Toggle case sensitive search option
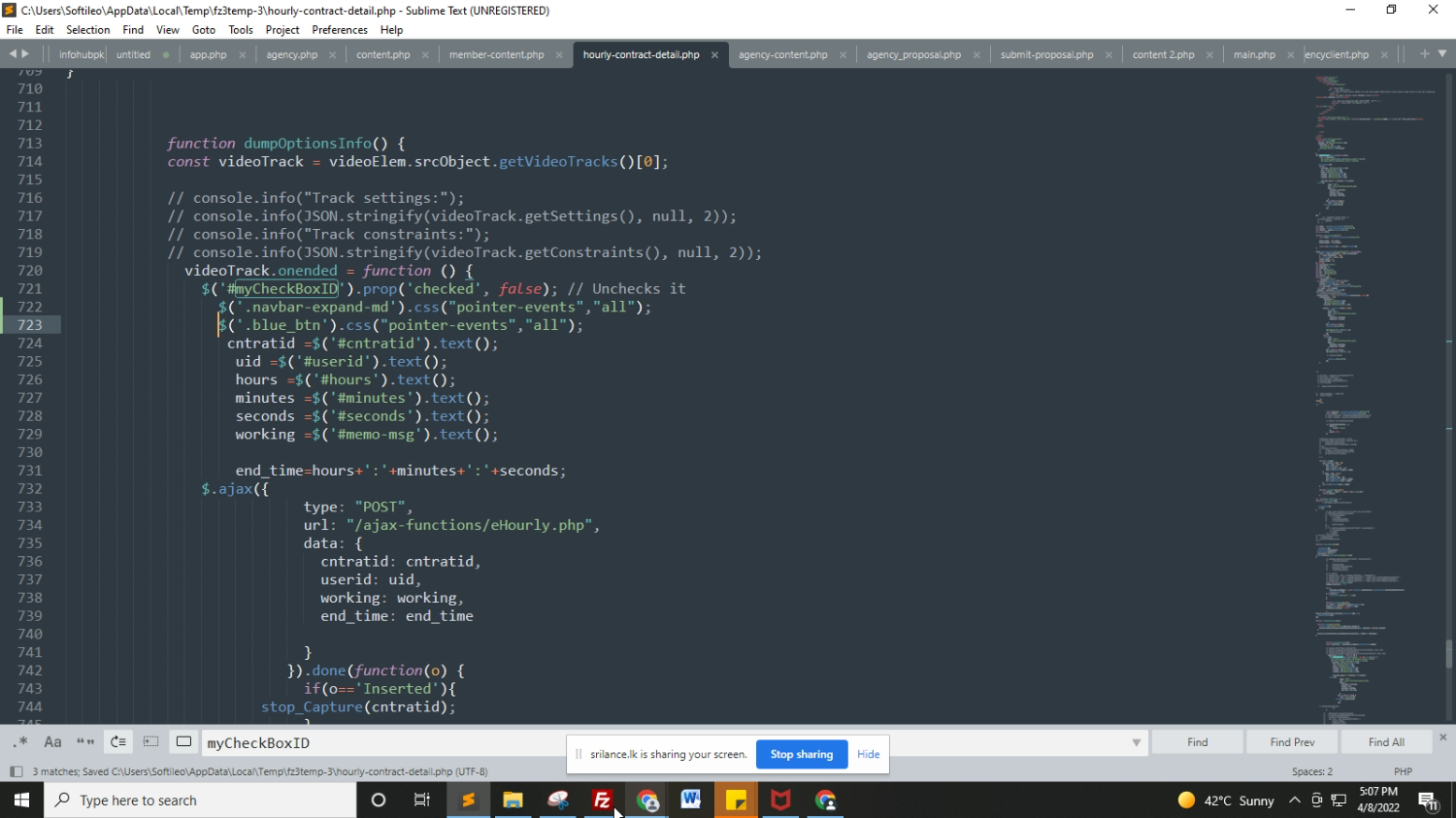Viewport: 1456px width, 818px height. [x=53, y=742]
